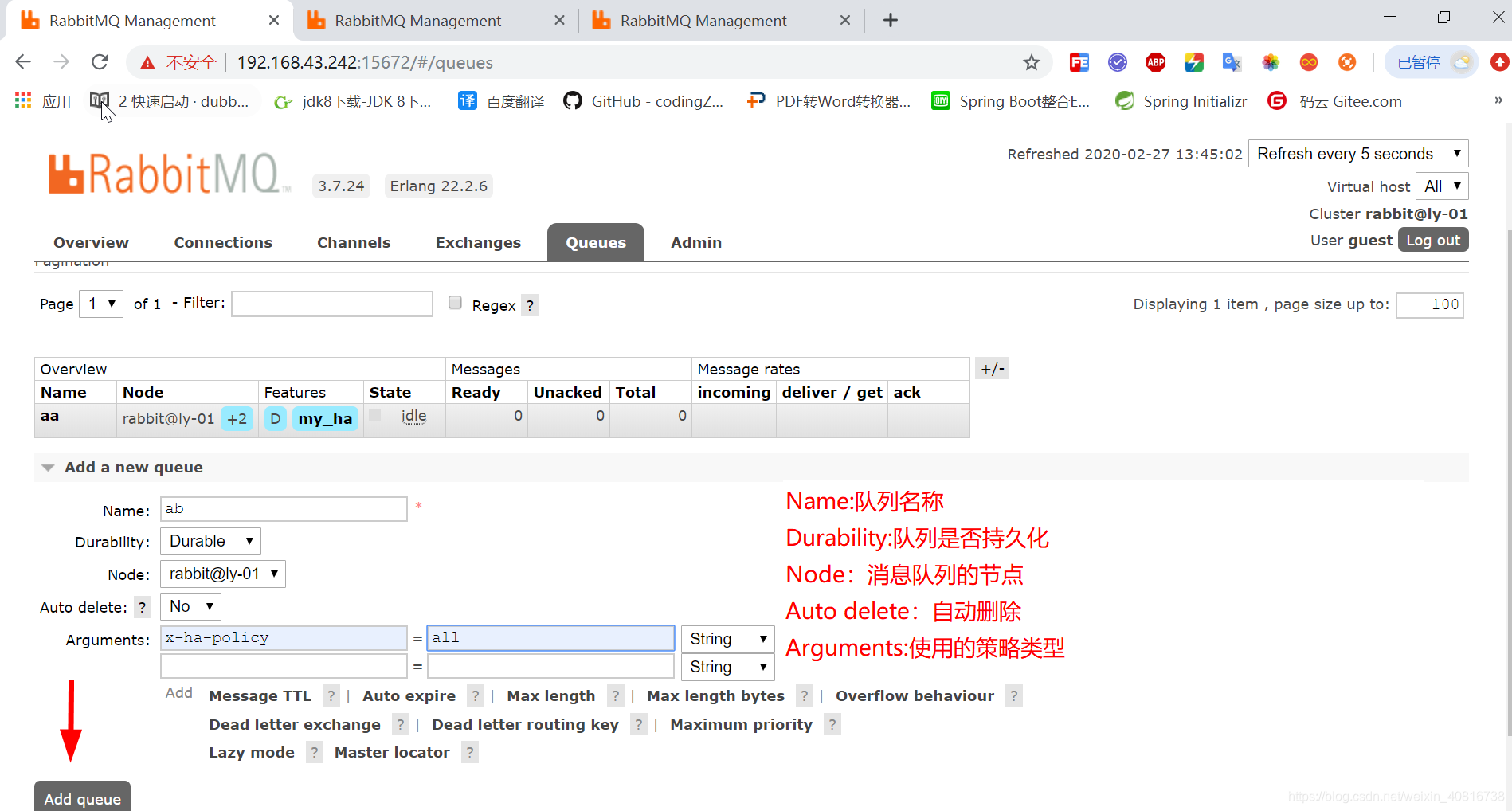Screen dimensions: 1512x811
Task: Open the new tab plus button
Action: 891,20
